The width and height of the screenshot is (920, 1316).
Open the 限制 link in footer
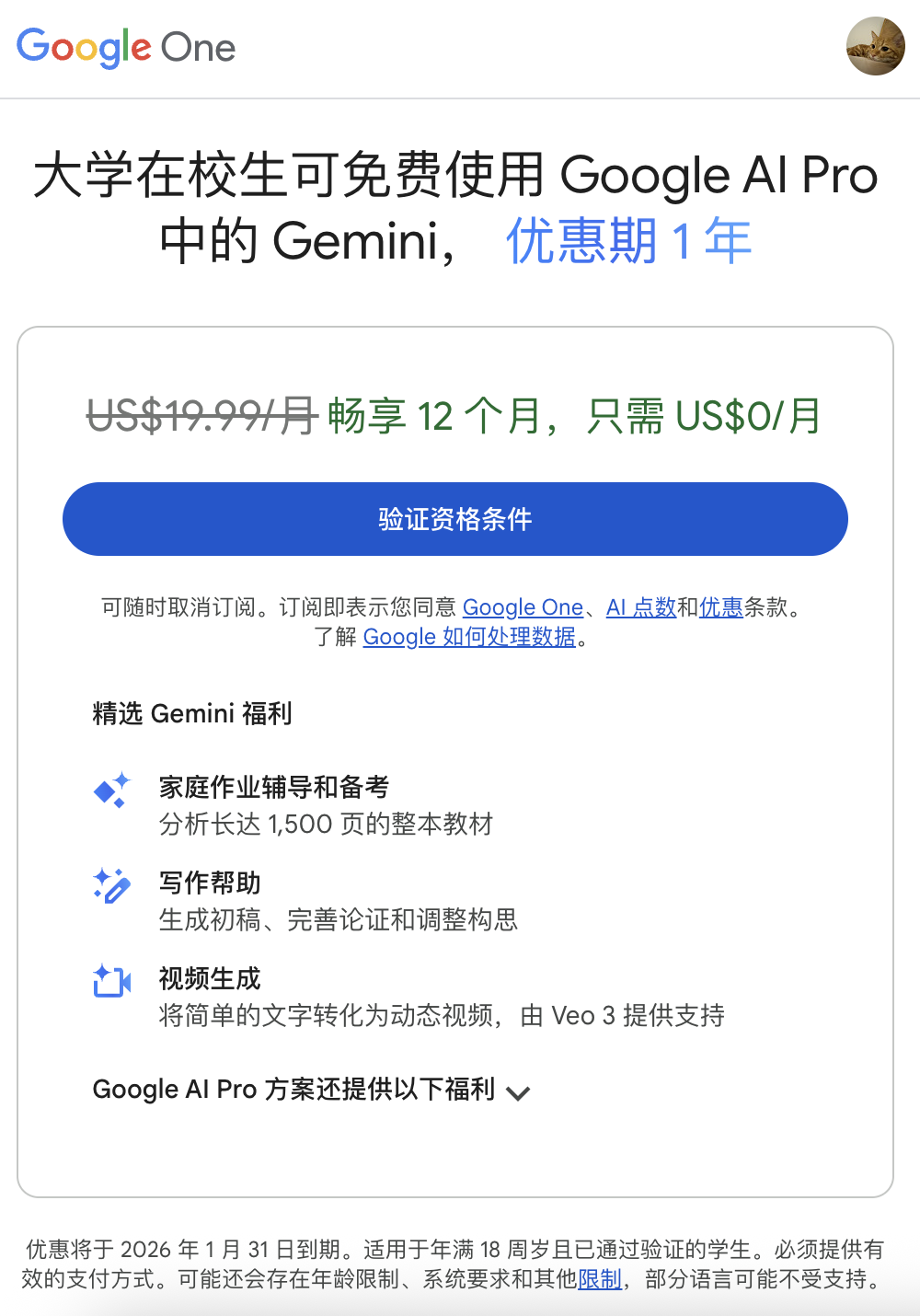point(600,1279)
